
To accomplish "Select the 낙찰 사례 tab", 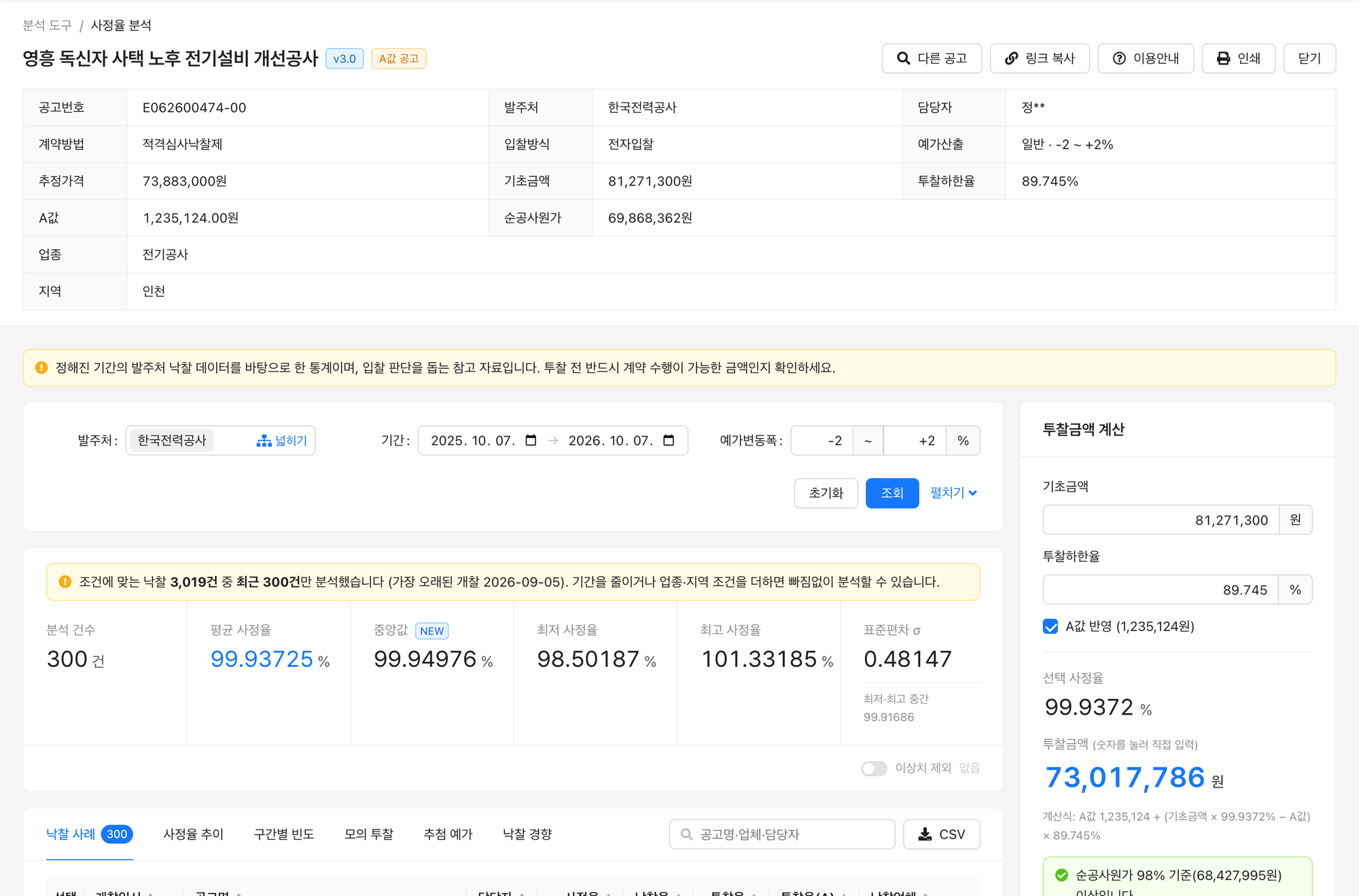I will (89, 834).
